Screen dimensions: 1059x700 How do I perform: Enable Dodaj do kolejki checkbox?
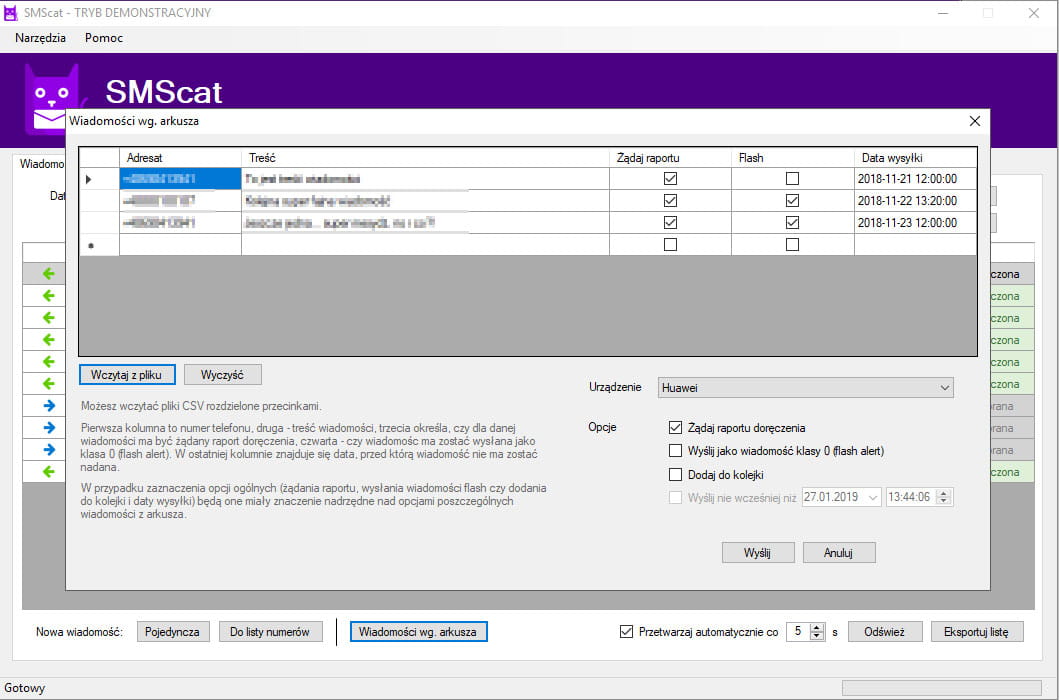coord(675,474)
